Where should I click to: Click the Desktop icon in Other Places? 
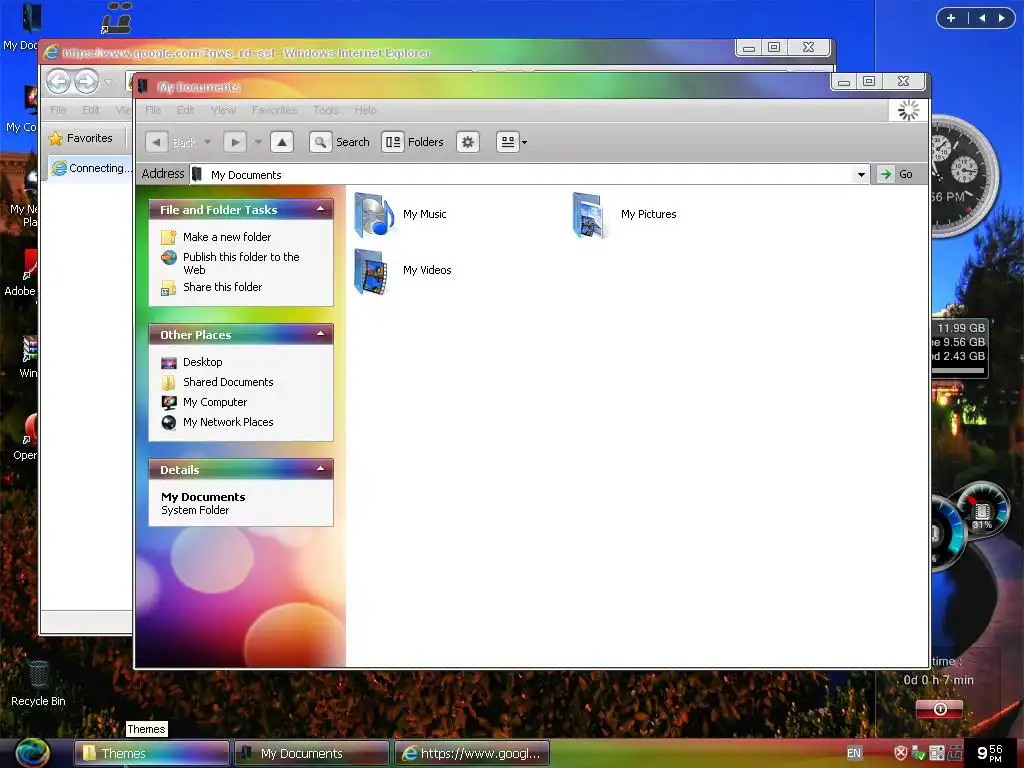pyautogui.click(x=168, y=362)
